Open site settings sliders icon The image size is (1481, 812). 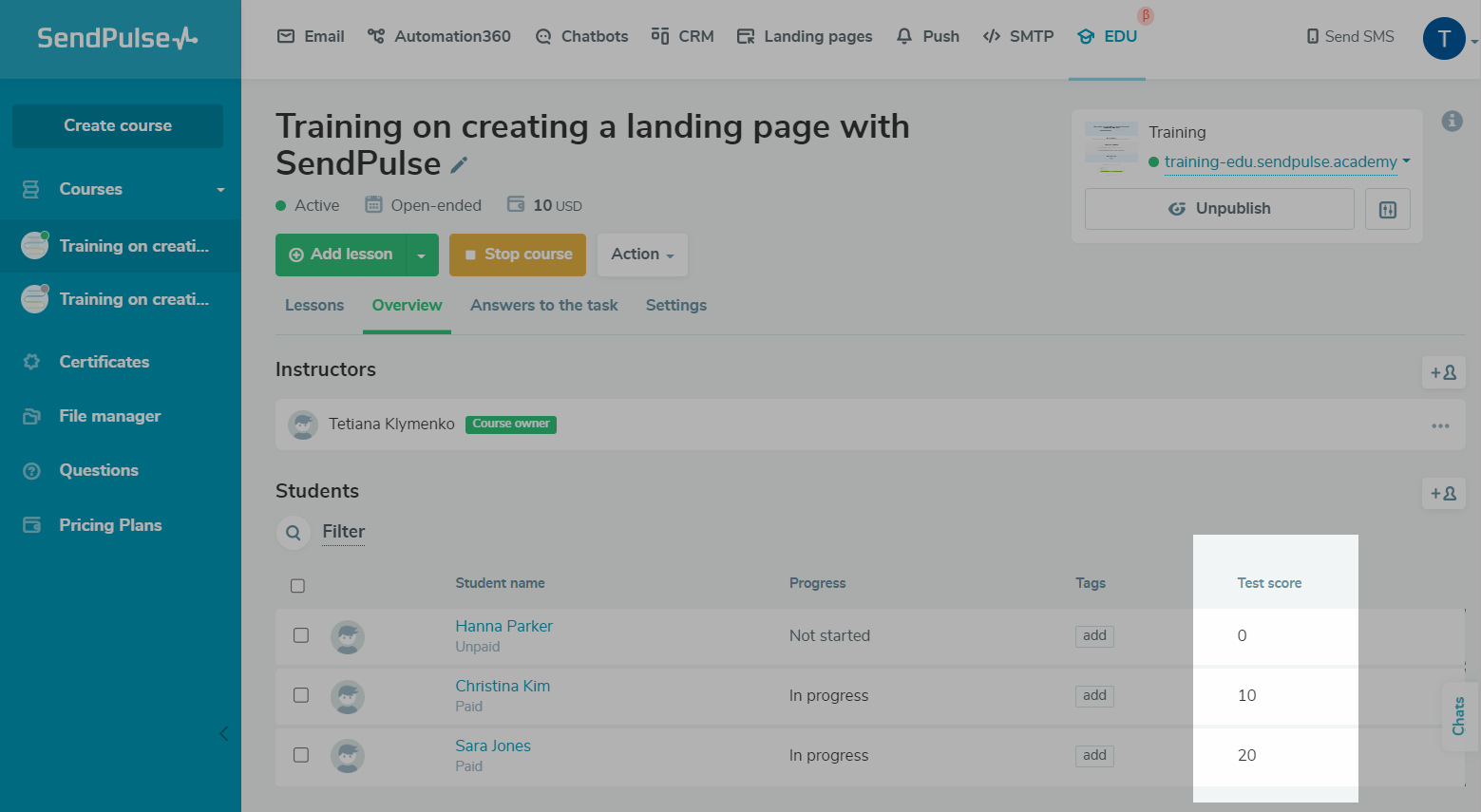pos(1388,209)
